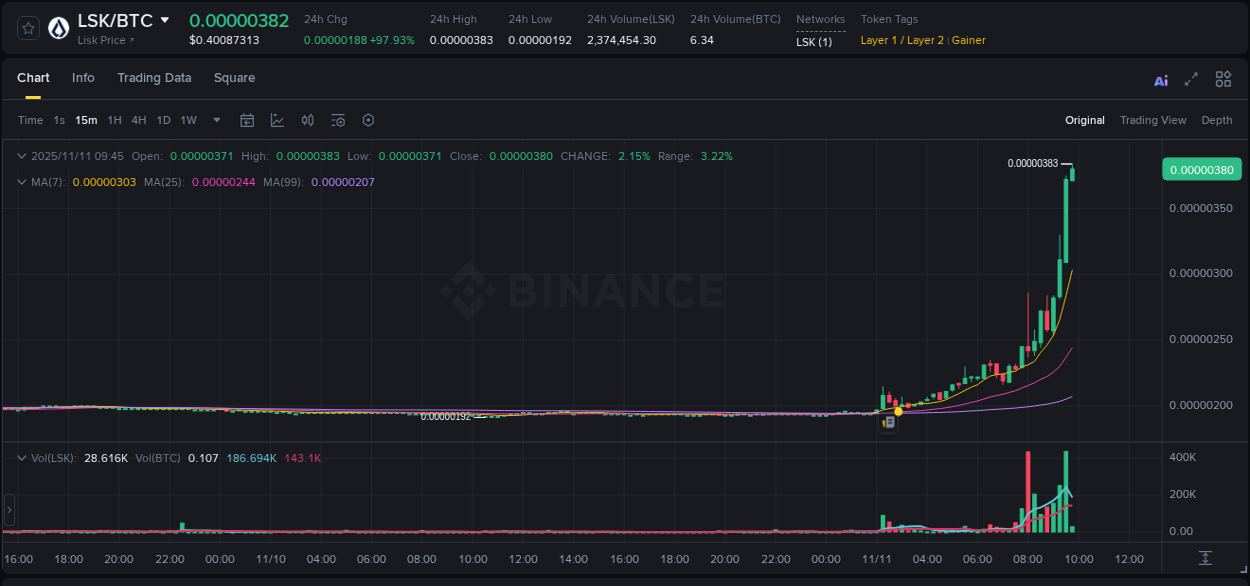Open the date range calendar icon
Viewport: 1250px width, 586px height.
point(247,120)
